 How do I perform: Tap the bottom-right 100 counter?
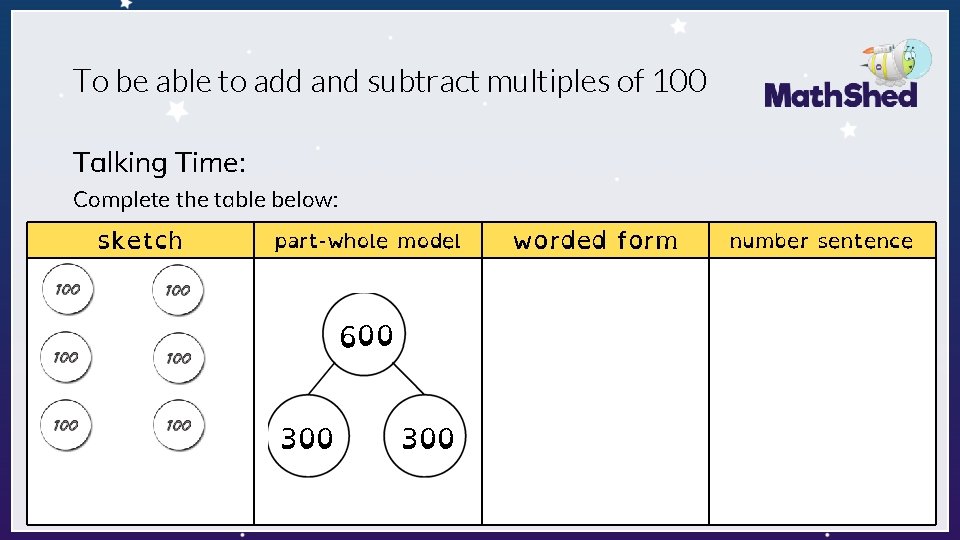pos(177,425)
